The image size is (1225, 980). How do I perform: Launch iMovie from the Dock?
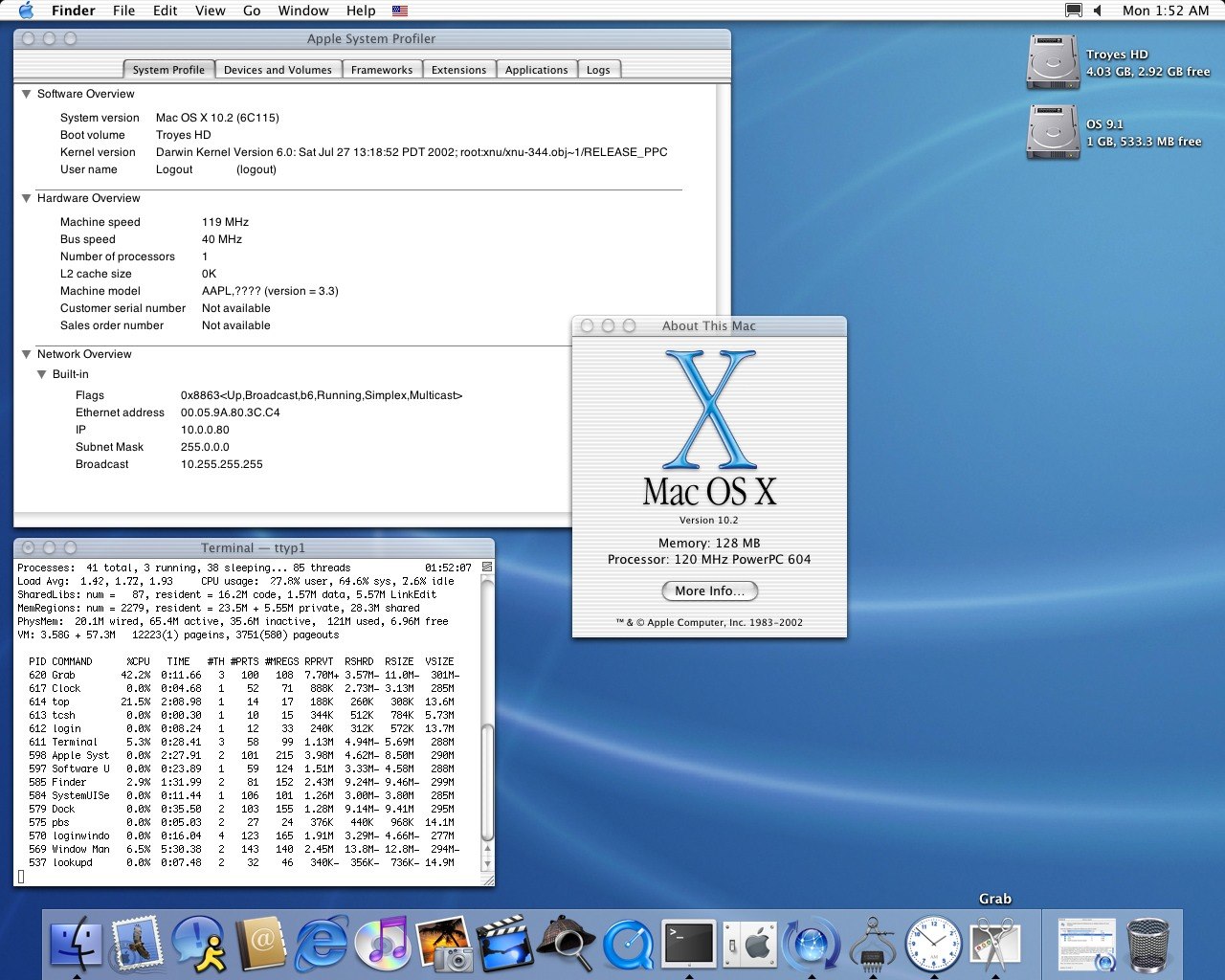pos(504,943)
